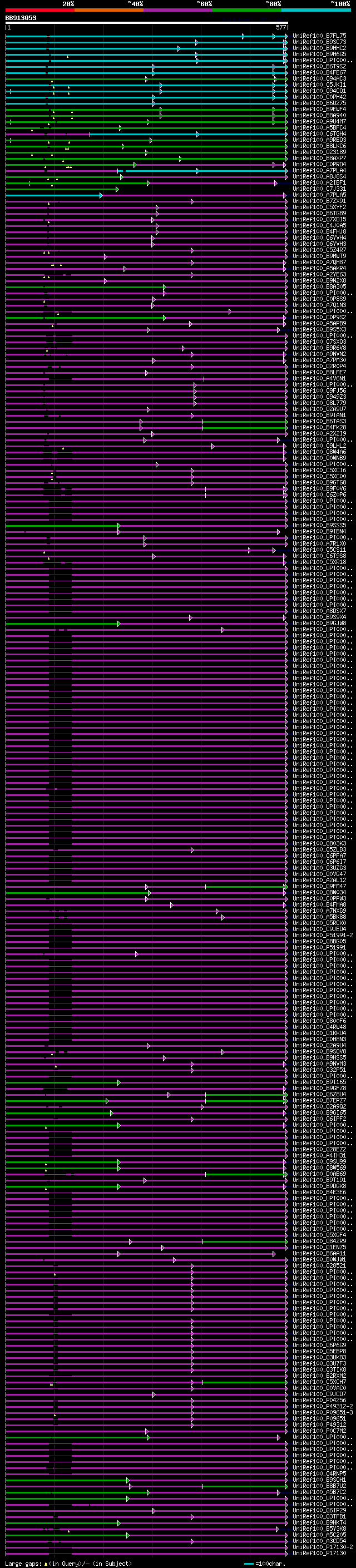
Task: Open hit UniRef100_B9H6G5
Action: tap(319, 54)
